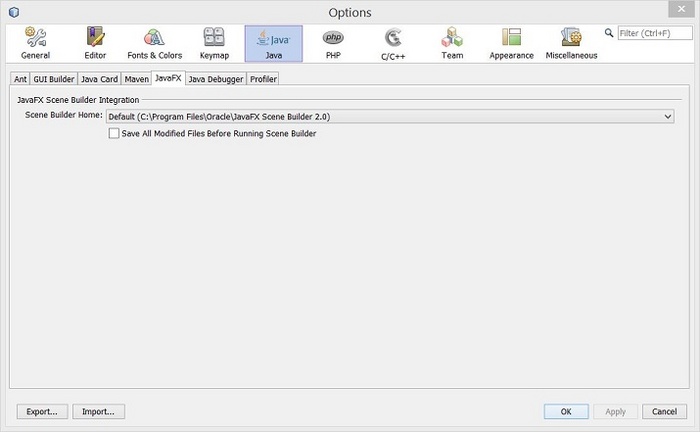
Task: Click the NetBeans cube icon in title bar
Action: pos(14,12)
